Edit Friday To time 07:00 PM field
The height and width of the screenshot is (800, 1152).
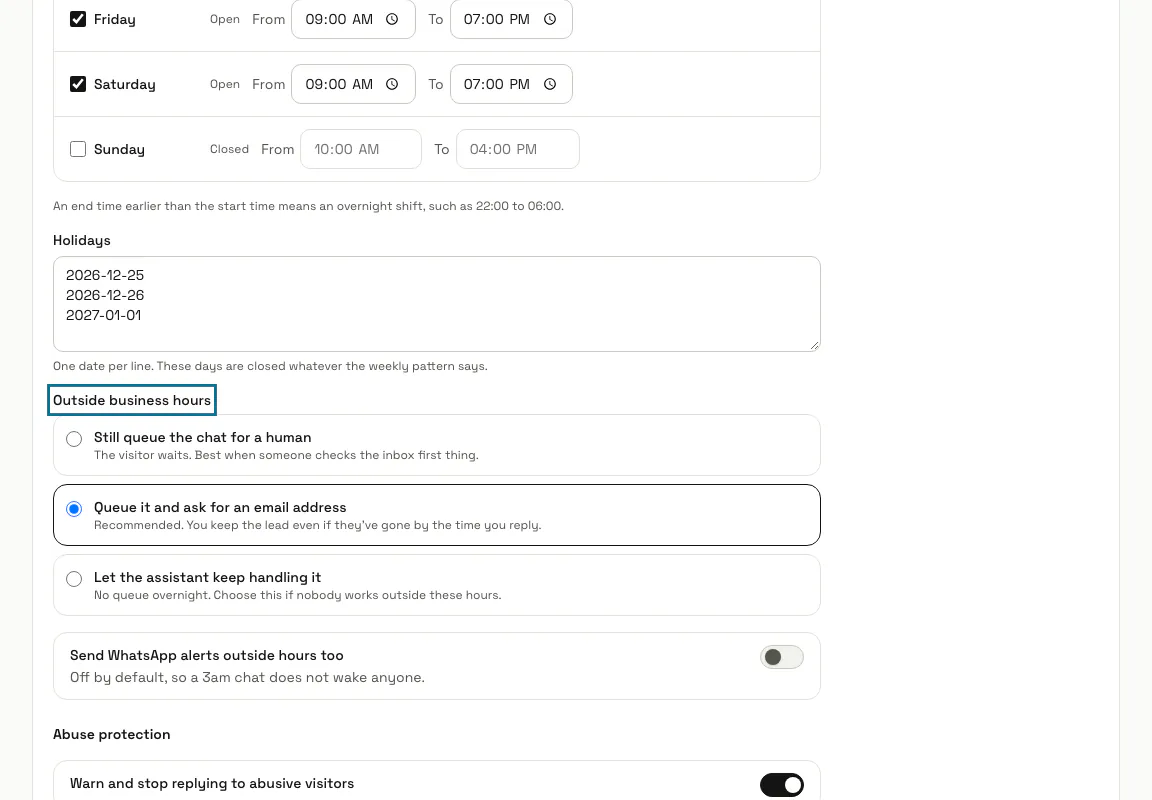[511, 19]
